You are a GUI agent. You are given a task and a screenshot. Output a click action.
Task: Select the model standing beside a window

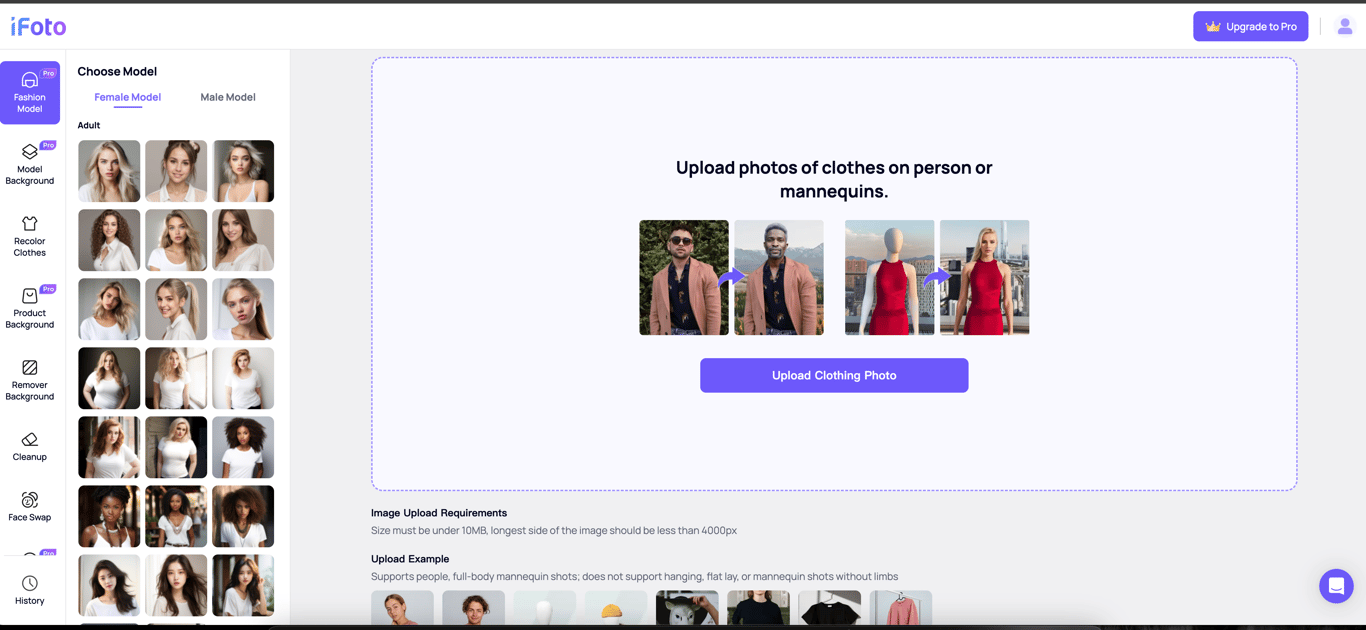pyautogui.click(x=176, y=378)
